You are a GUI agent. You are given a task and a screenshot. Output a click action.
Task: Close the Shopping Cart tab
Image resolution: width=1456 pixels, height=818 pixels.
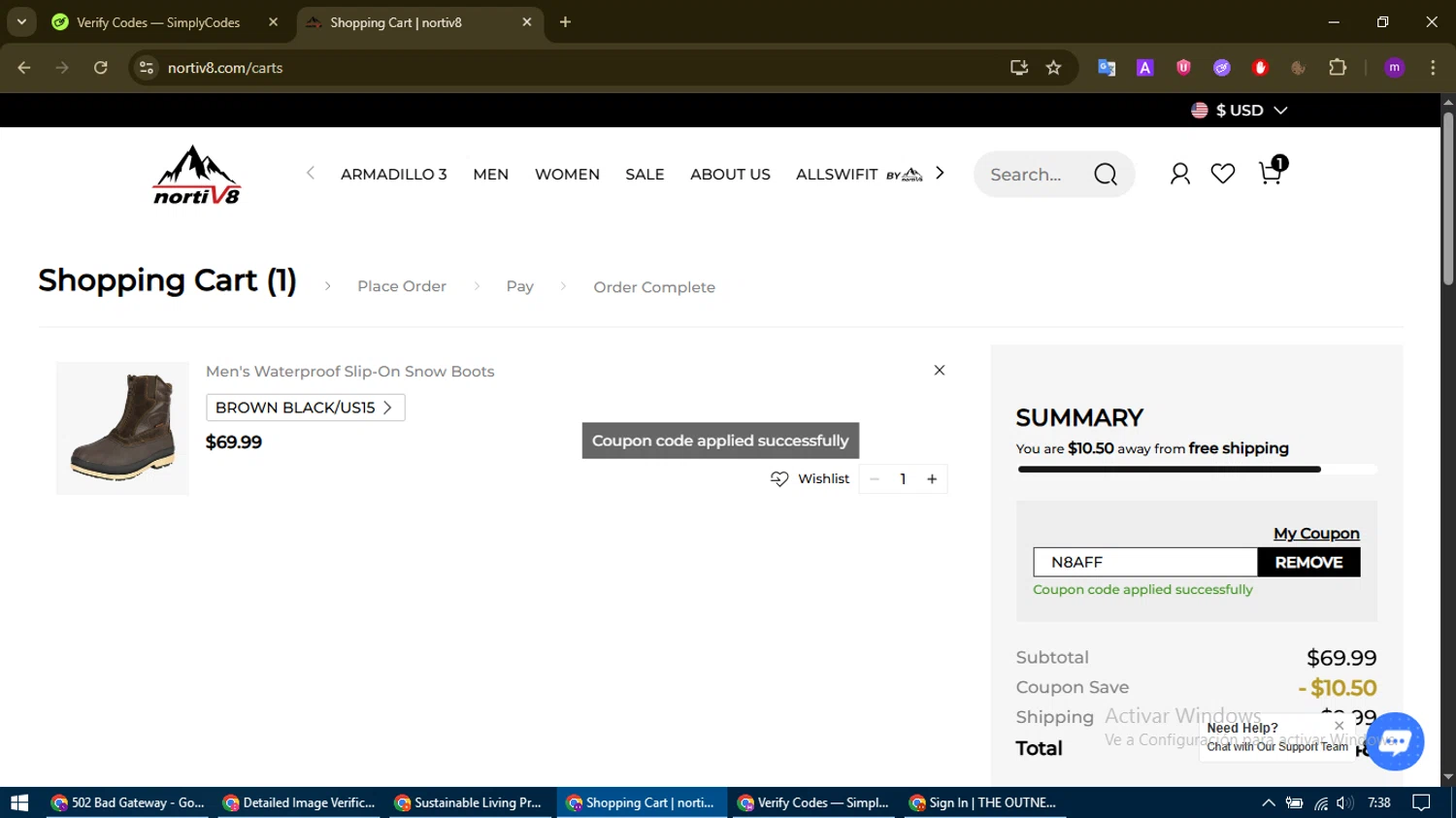click(x=527, y=22)
